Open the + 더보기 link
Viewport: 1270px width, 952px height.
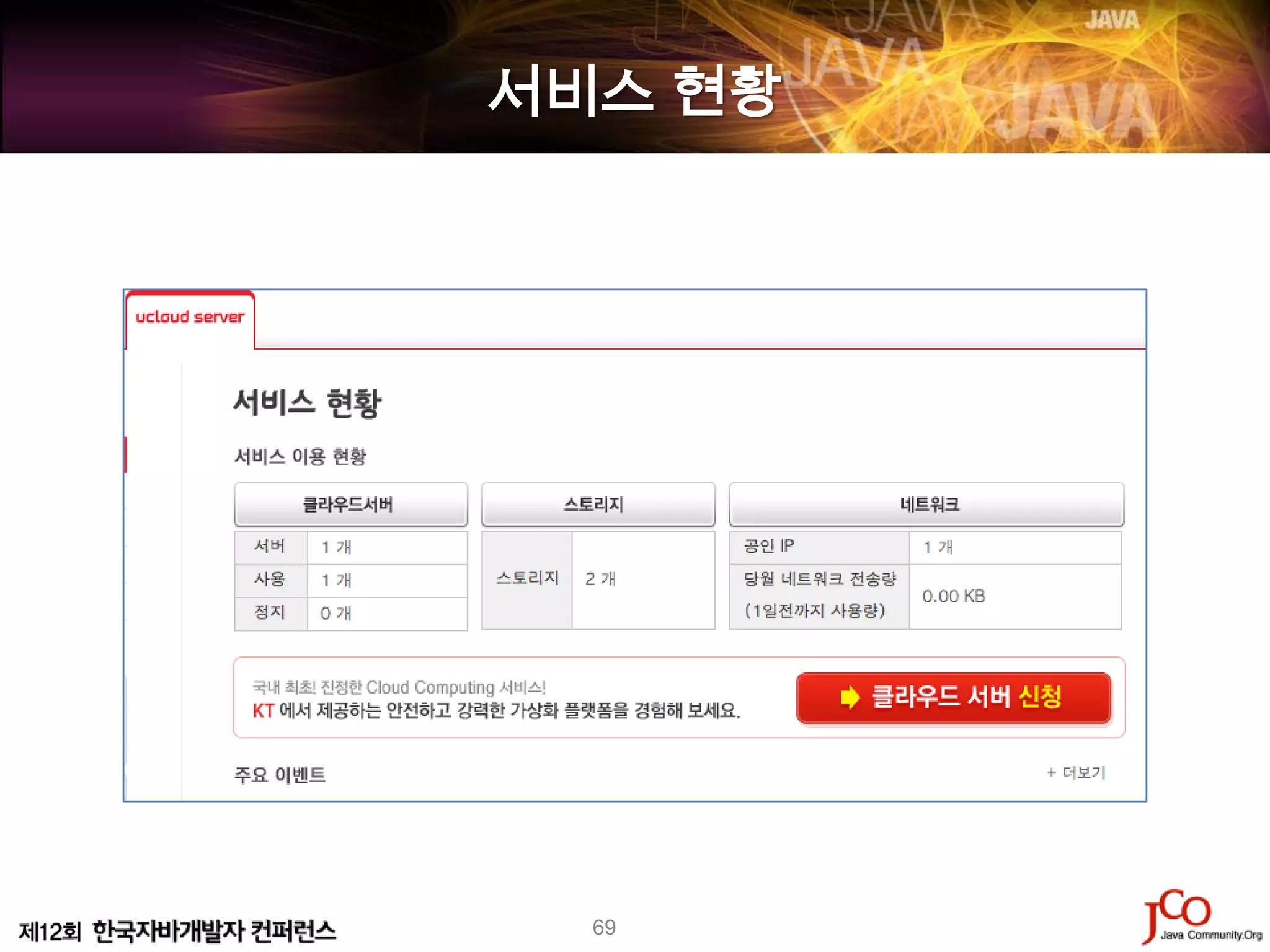pyautogui.click(x=1075, y=772)
